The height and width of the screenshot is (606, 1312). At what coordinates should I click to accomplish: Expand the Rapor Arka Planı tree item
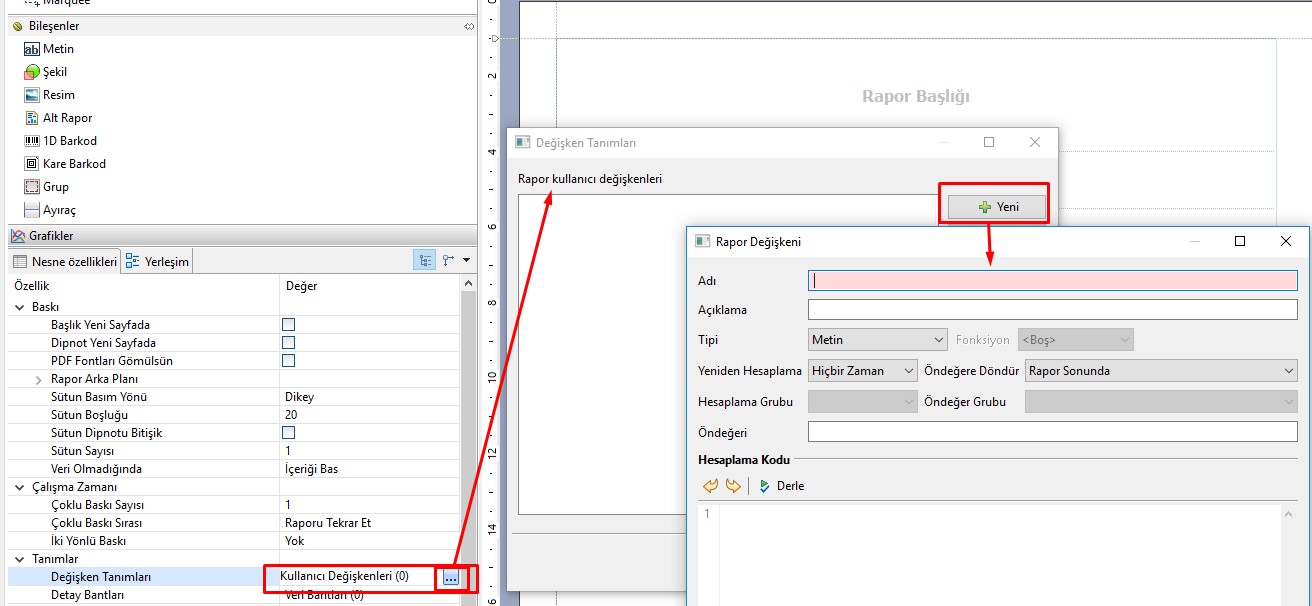[x=39, y=380]
